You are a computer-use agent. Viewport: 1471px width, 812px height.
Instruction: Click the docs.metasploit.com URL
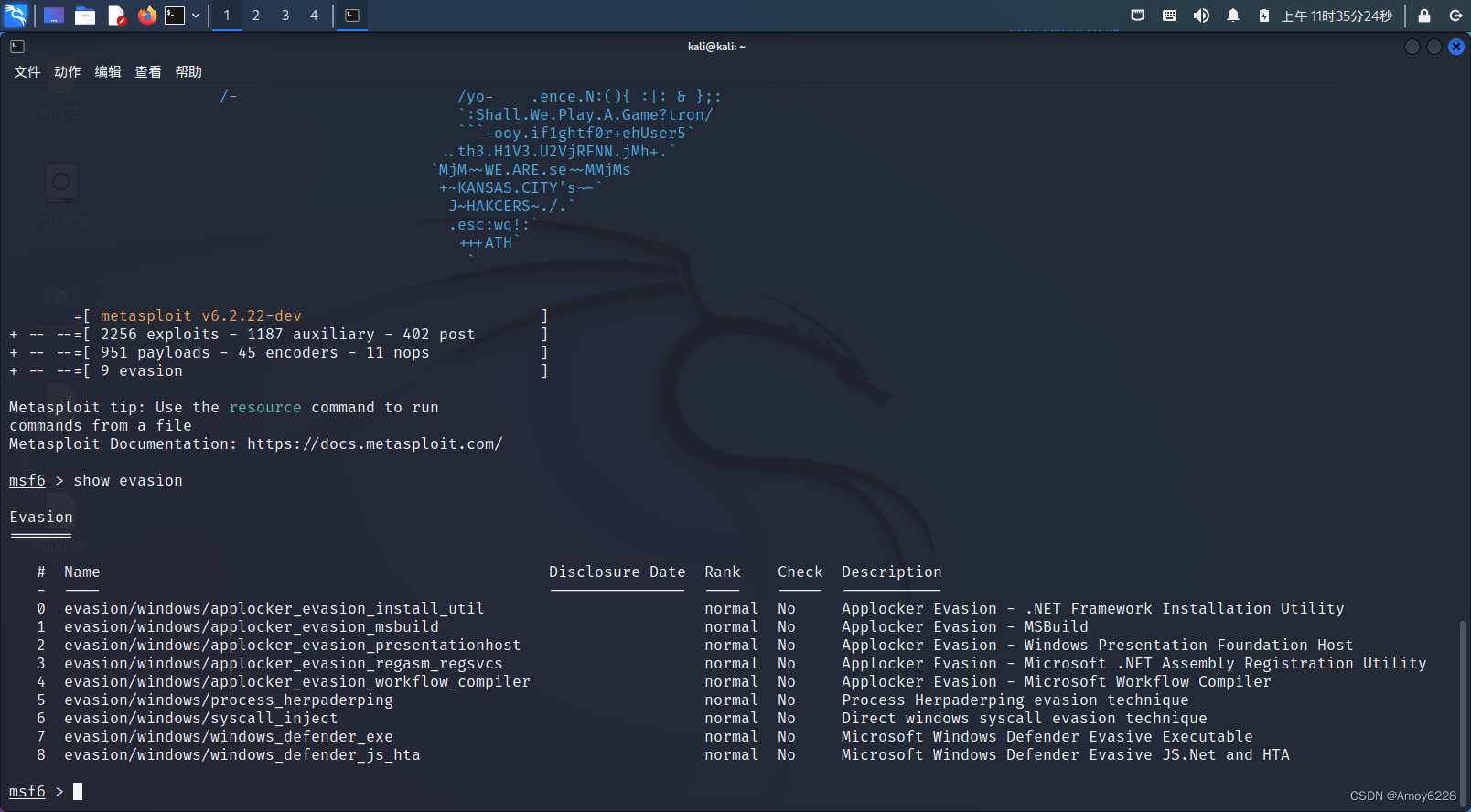(375, 444)
